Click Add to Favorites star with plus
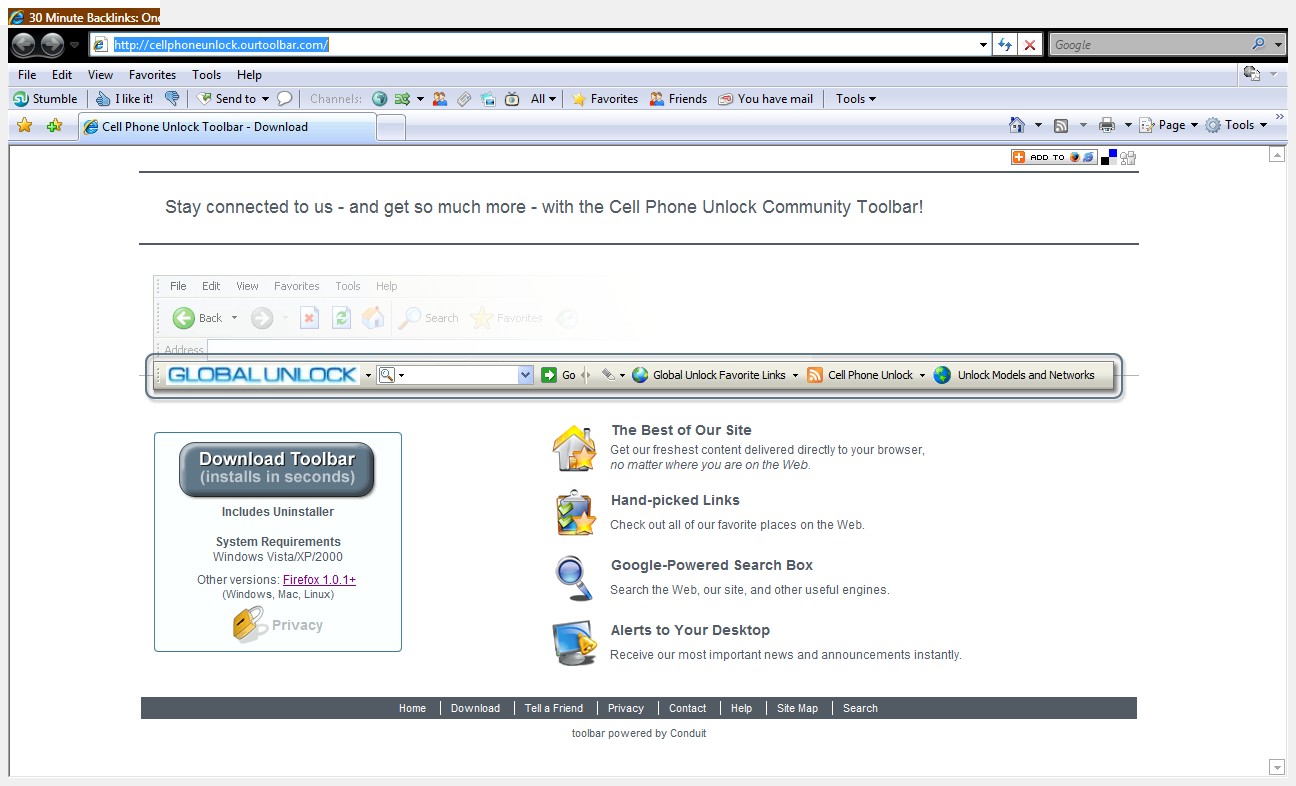Viewport: 1296px width, 786px height. point(55,126)
